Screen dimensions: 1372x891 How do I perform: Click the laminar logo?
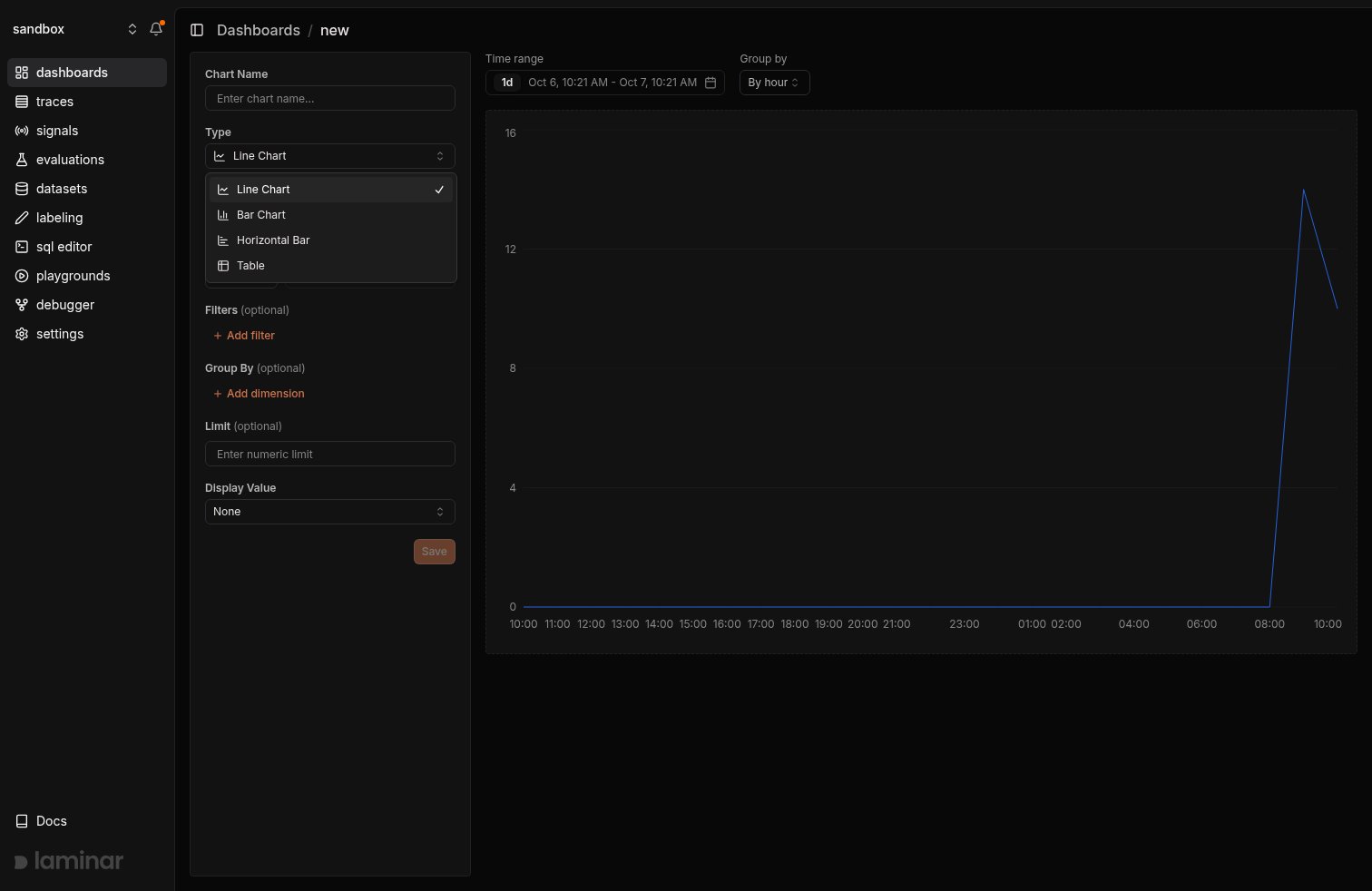click(x=69, y=861)
